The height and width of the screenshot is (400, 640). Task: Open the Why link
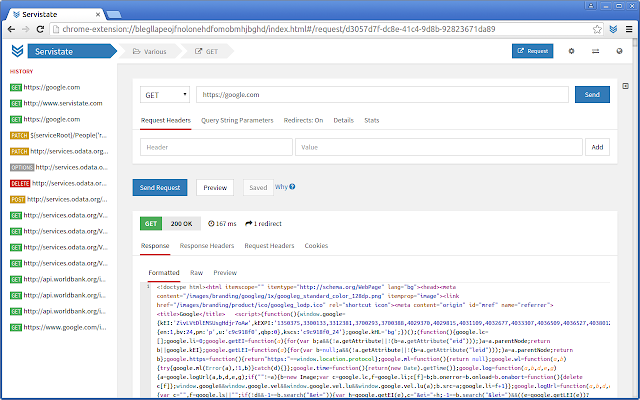pos(281,187)
